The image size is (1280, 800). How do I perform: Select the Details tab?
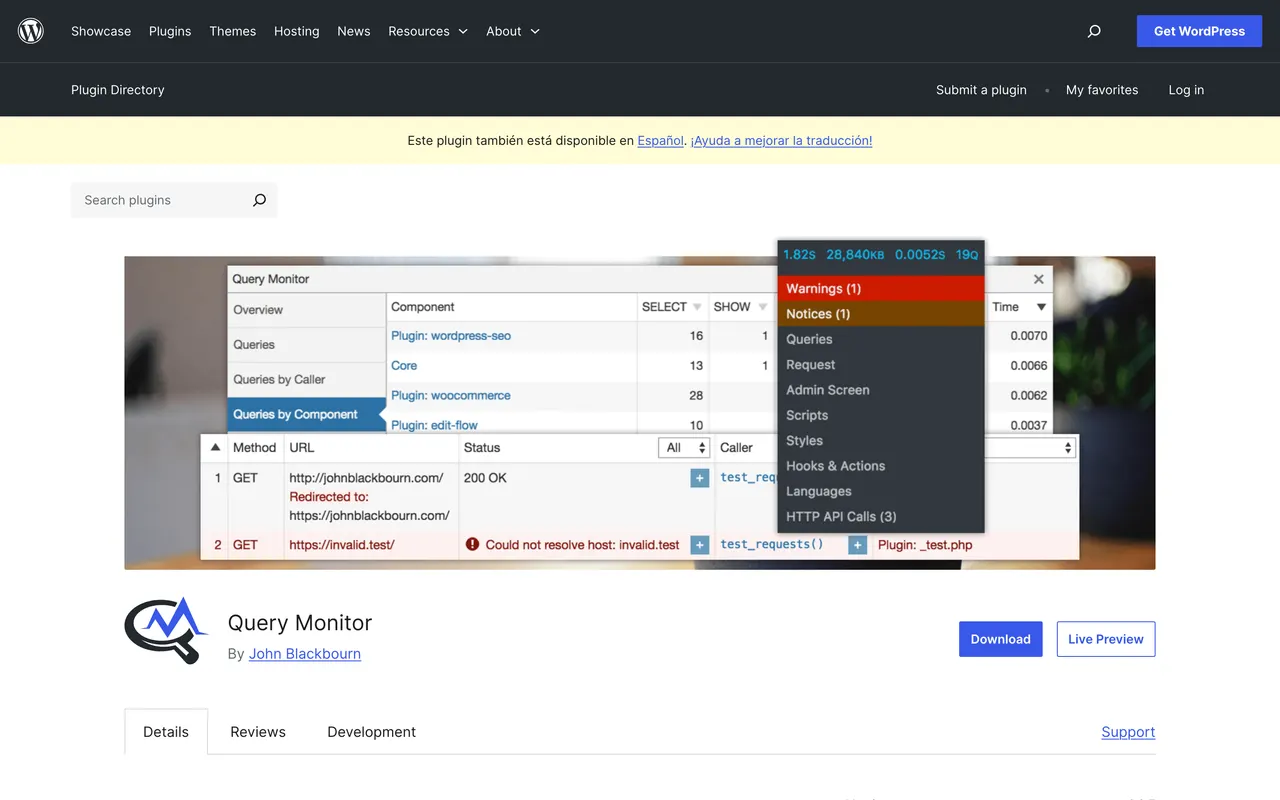pyautogui.click(x=166, y=732)
